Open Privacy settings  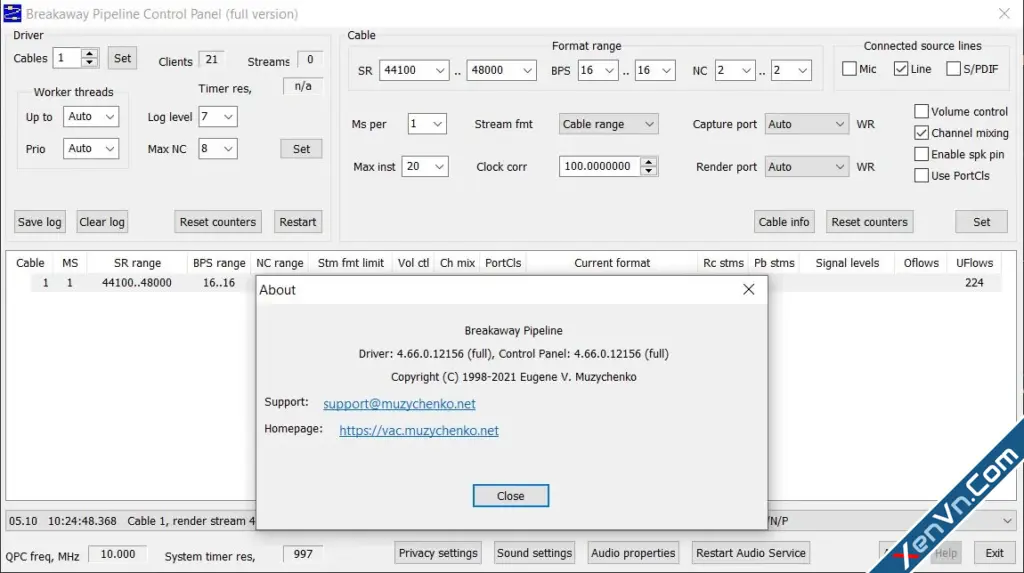coord(438,553)
